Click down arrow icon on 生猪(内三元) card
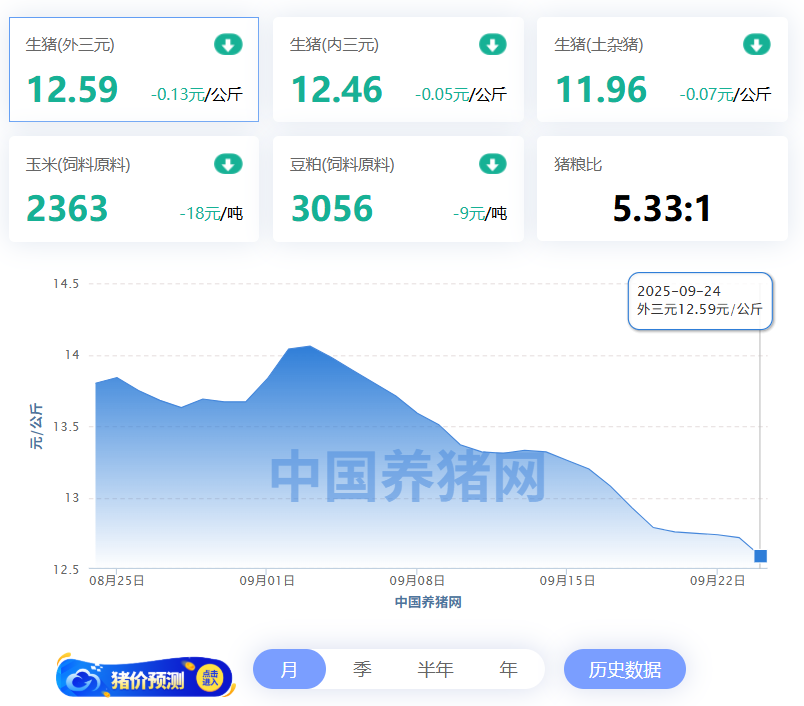This screenshot has width=804, height=706. (x=492, y=44)
